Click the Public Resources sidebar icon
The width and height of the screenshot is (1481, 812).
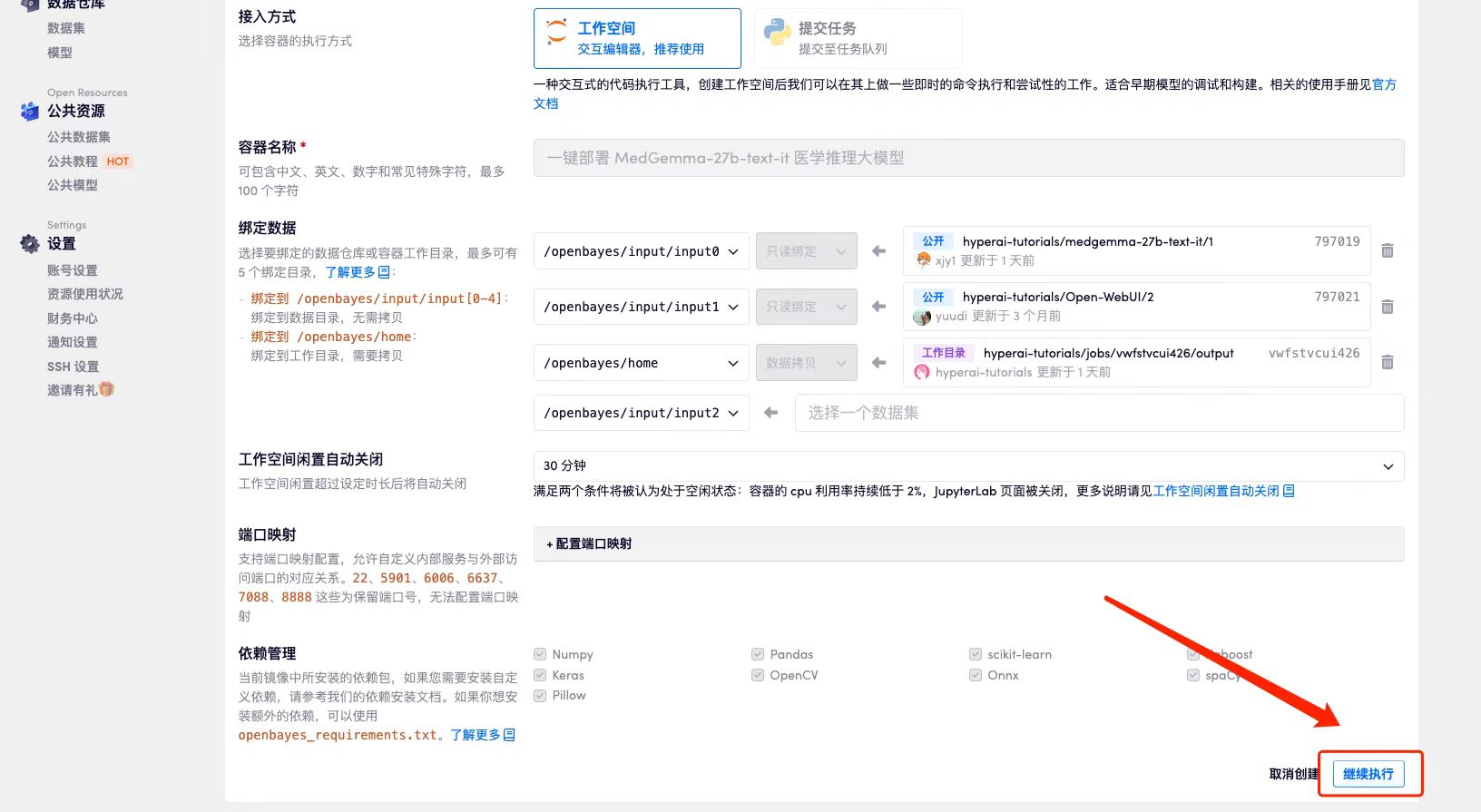click(x=30, y=111)
